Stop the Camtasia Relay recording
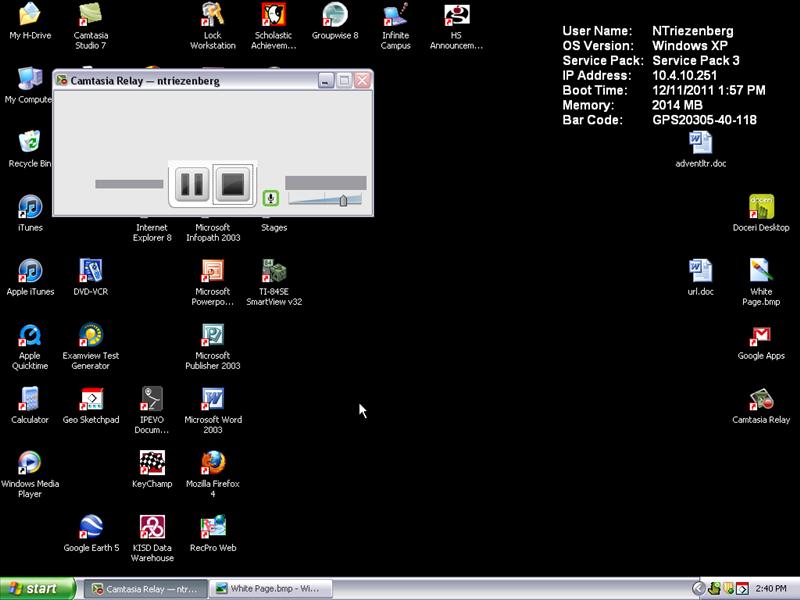 point(233,184)
